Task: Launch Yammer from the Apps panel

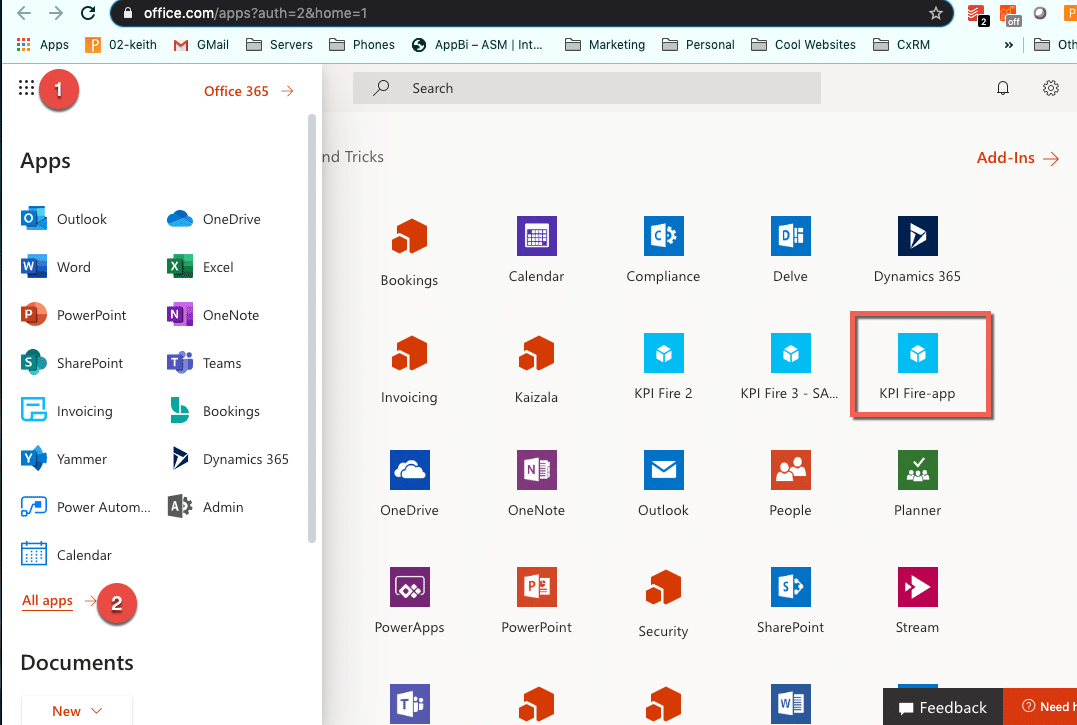Action: pos(64,459)
